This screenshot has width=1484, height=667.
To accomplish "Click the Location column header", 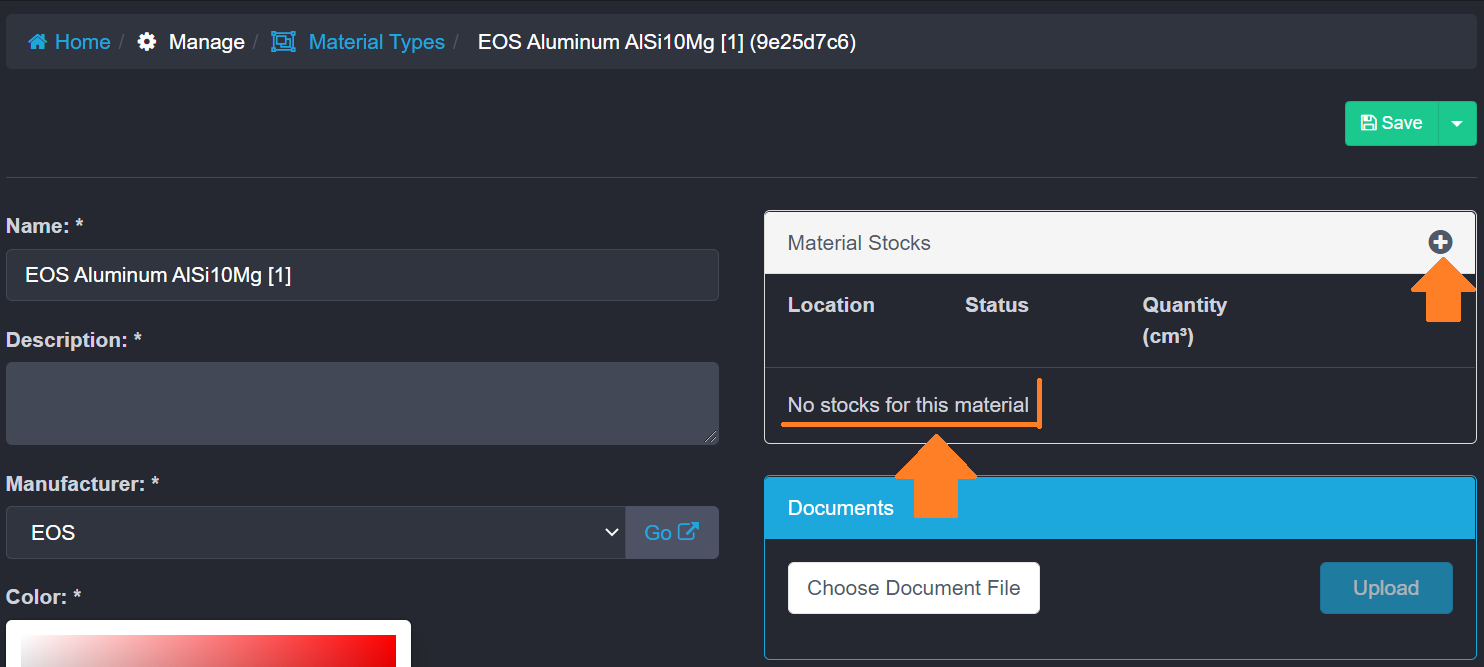I will click(x=830, y=305).
